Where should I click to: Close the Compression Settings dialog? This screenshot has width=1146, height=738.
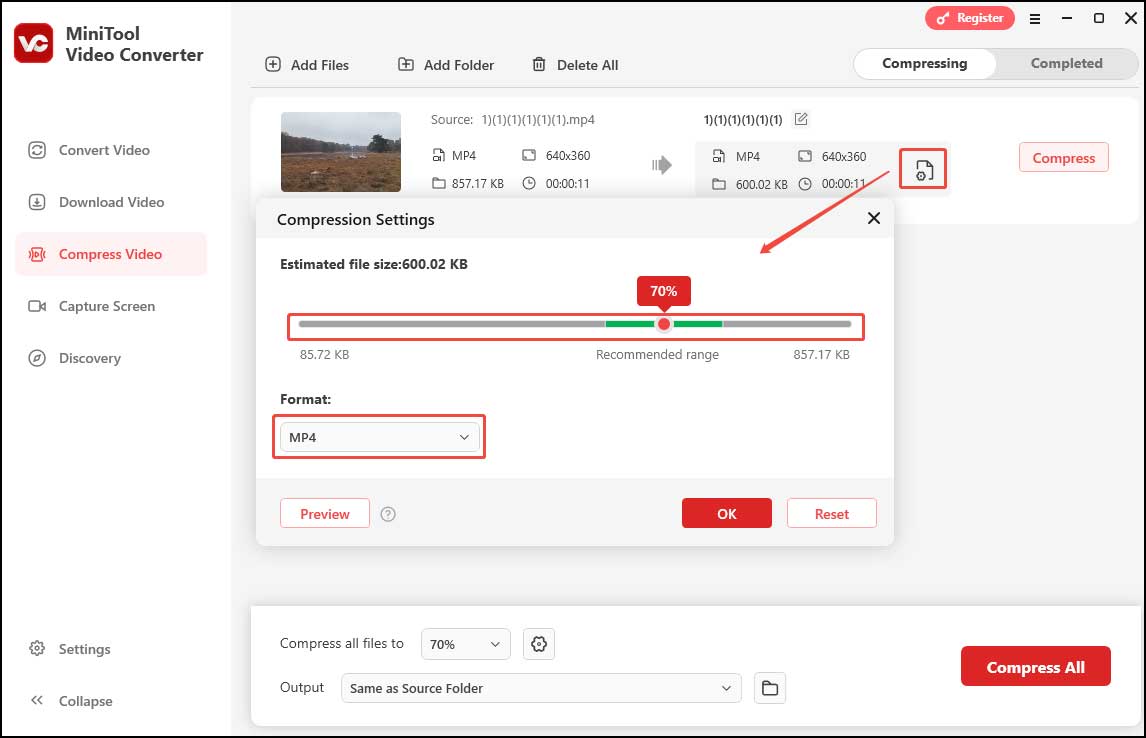coord(873,218)
